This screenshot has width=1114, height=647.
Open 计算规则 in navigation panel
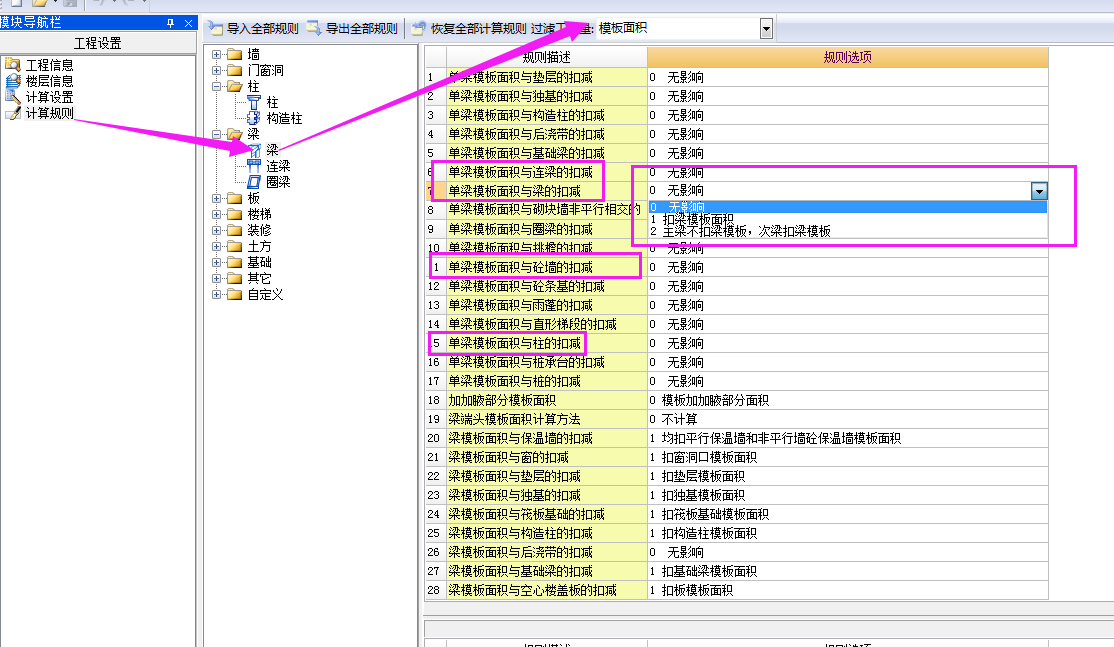click(x=49, y=113)
